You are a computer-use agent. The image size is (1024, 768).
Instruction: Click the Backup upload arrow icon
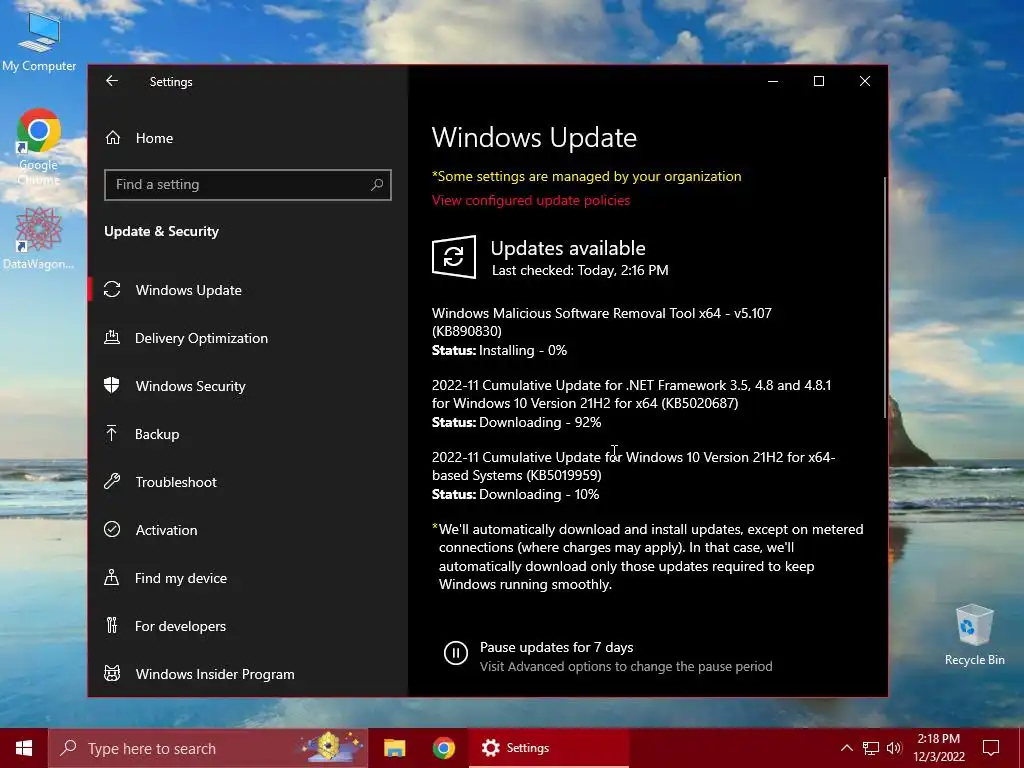[112, 433]
